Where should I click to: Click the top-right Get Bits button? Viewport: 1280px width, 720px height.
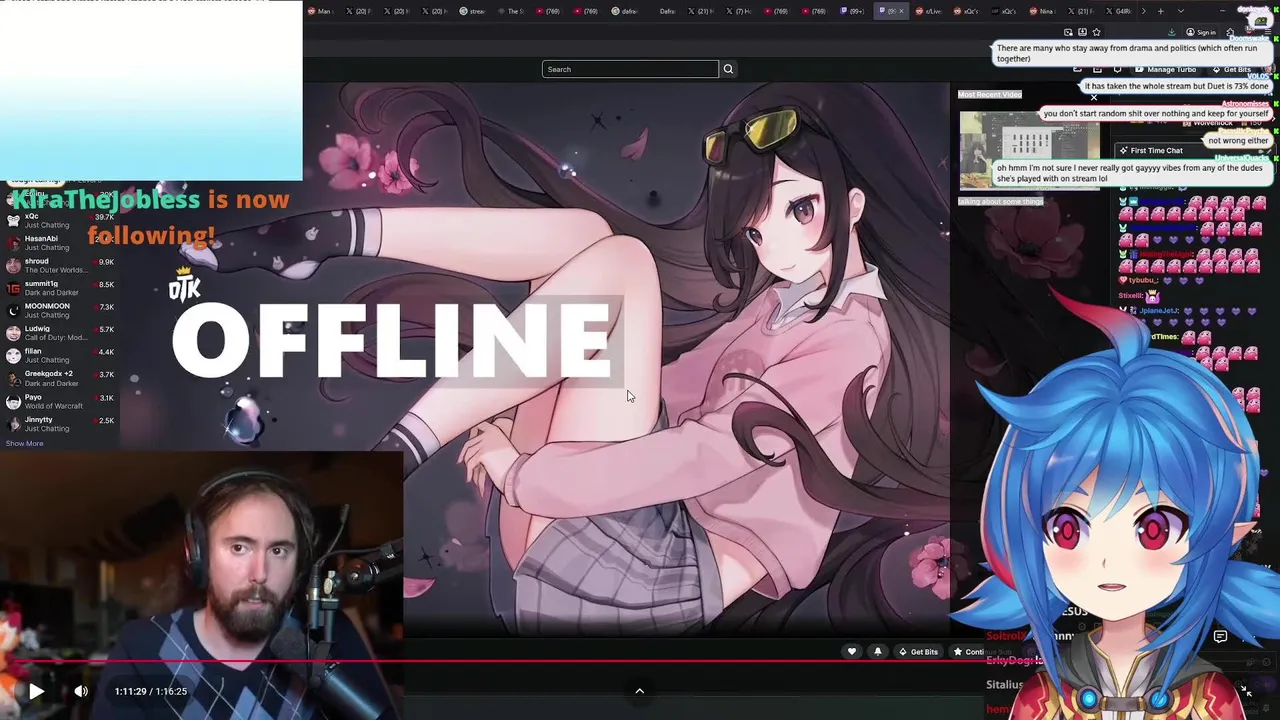pos(1231,70)
